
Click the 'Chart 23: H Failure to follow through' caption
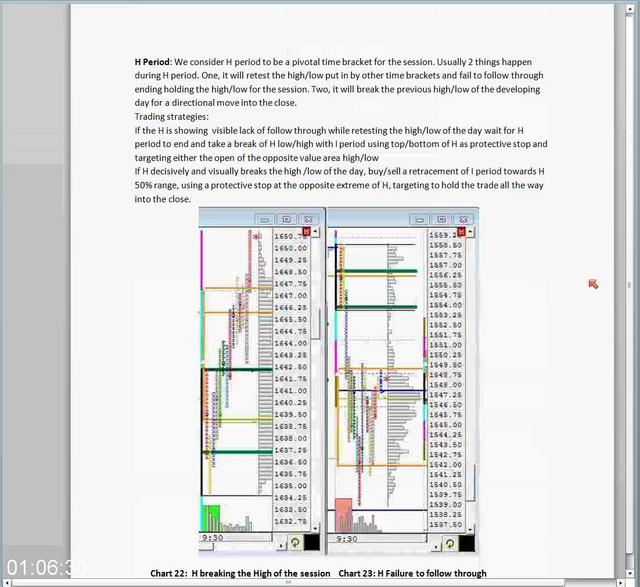click(x=412, y=573)
